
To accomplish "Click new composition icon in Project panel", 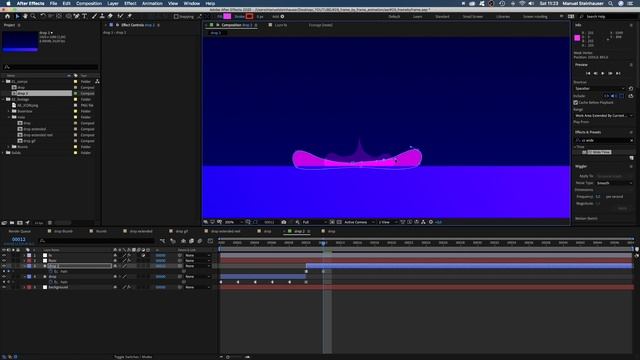I will [x=20, y=223].
